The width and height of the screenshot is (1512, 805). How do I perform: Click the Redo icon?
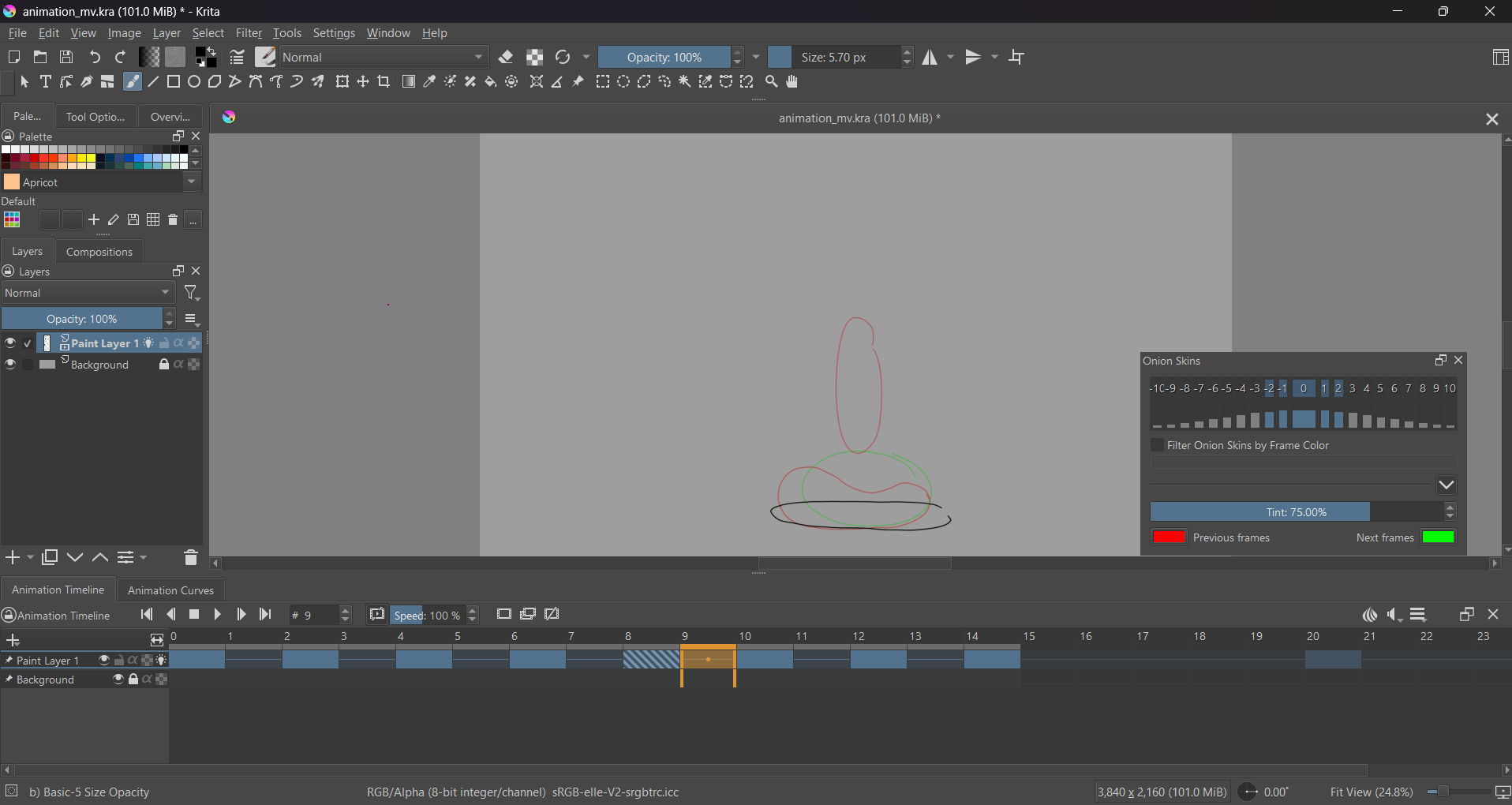tap(121, 58)
